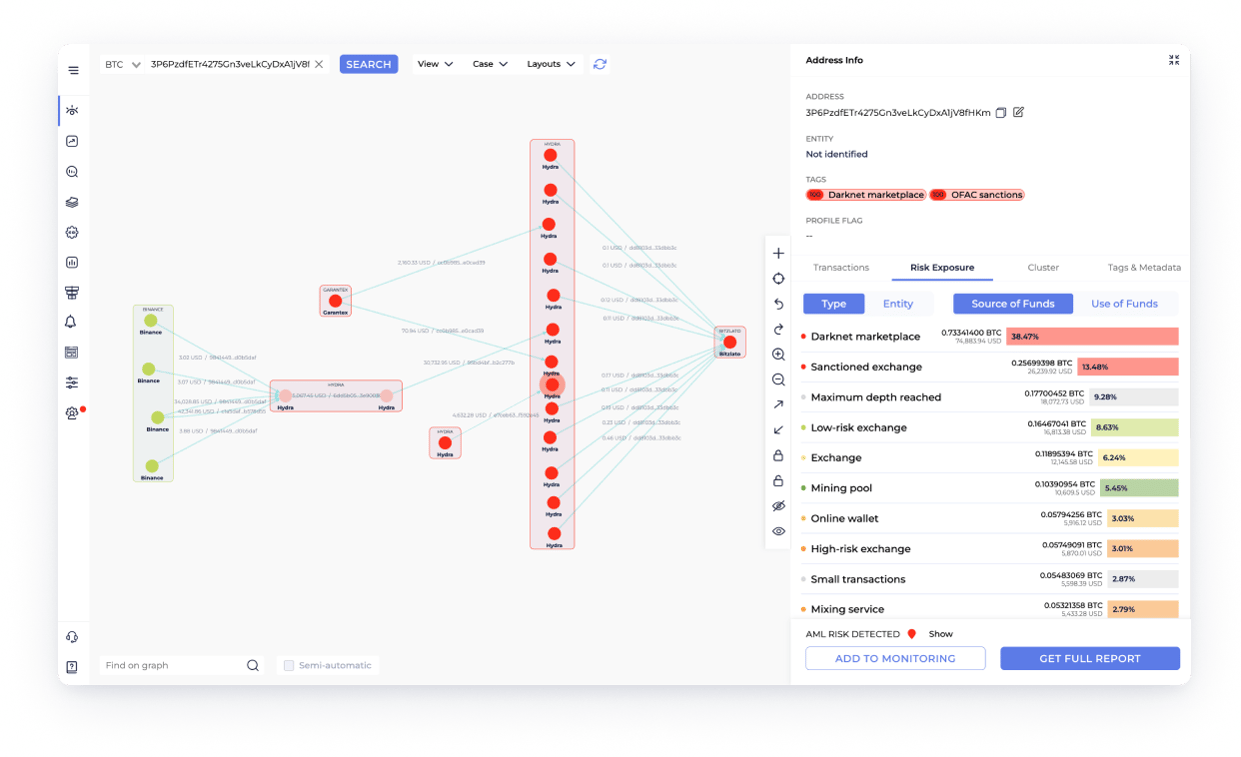
Task: Click ADD TO MONITORING button
Action: tap(895, 658)
